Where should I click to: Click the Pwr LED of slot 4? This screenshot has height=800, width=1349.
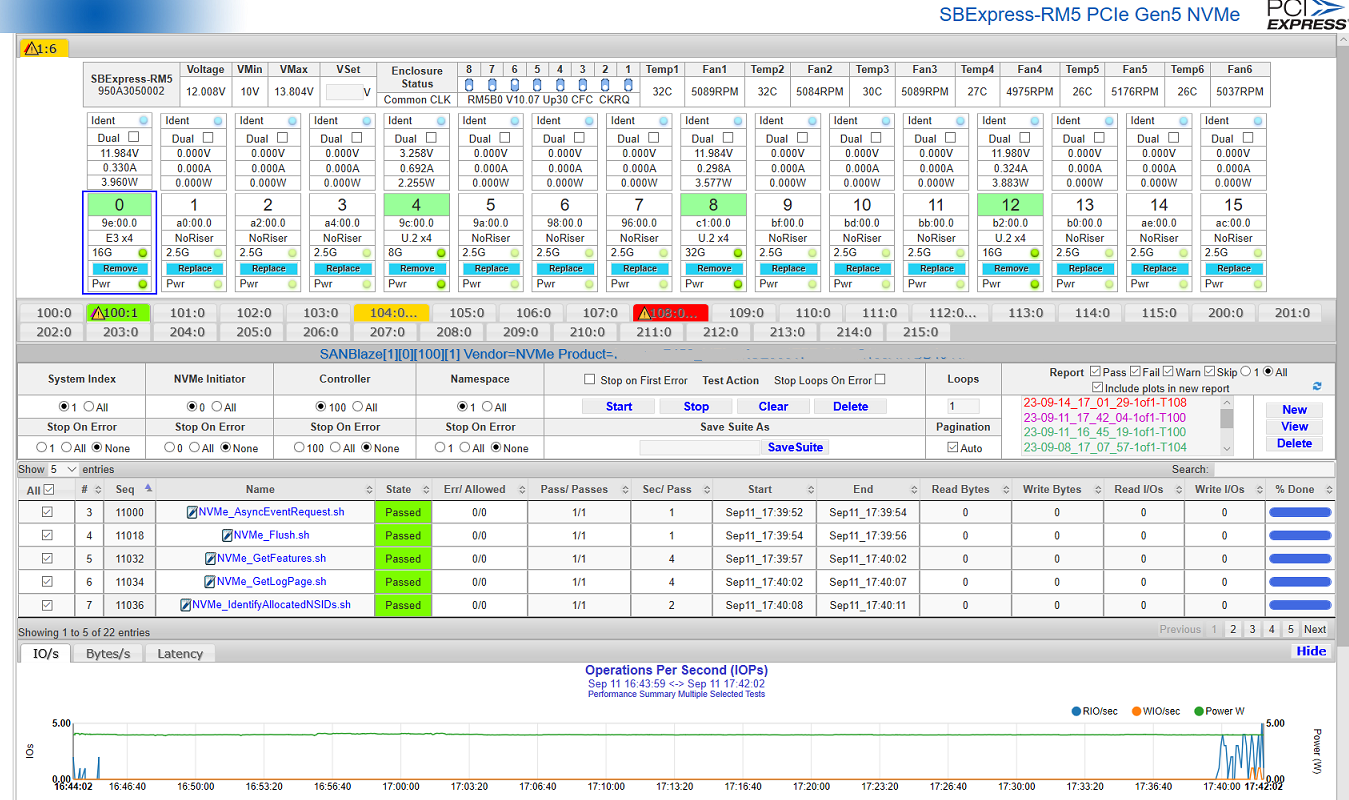click(x=440, y=284)
